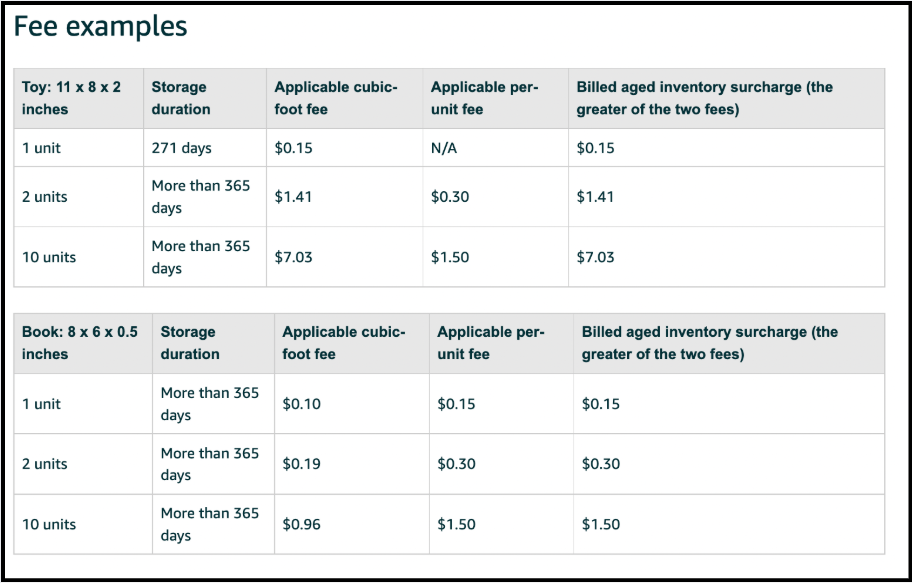Select the Toy 1 unit $0.15 billed surcharge
Image resolution: width=912 pixels, height=583 pixels.
point(595,148)
